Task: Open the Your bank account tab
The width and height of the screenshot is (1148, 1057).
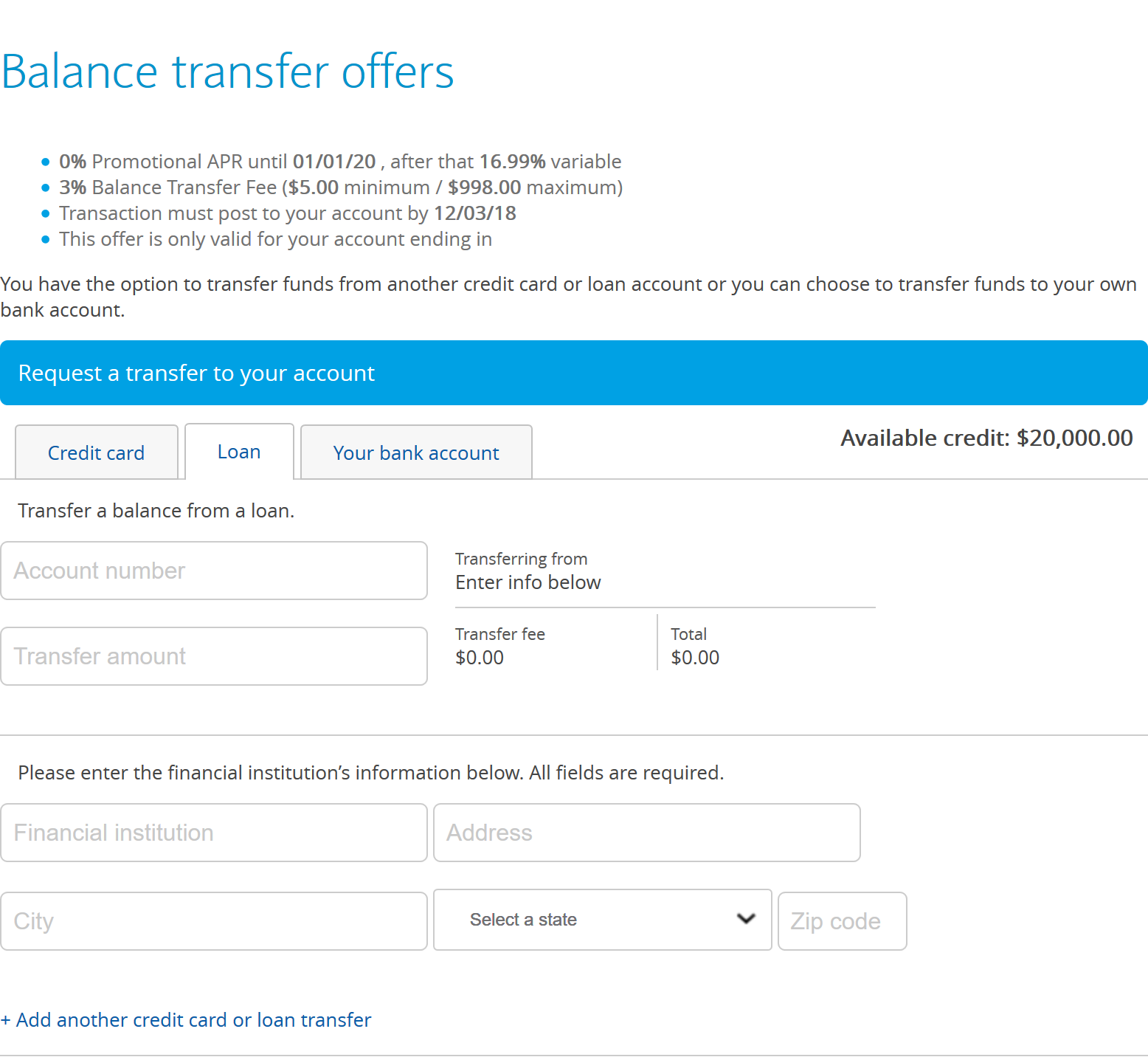Action: [x=416, y=452]
